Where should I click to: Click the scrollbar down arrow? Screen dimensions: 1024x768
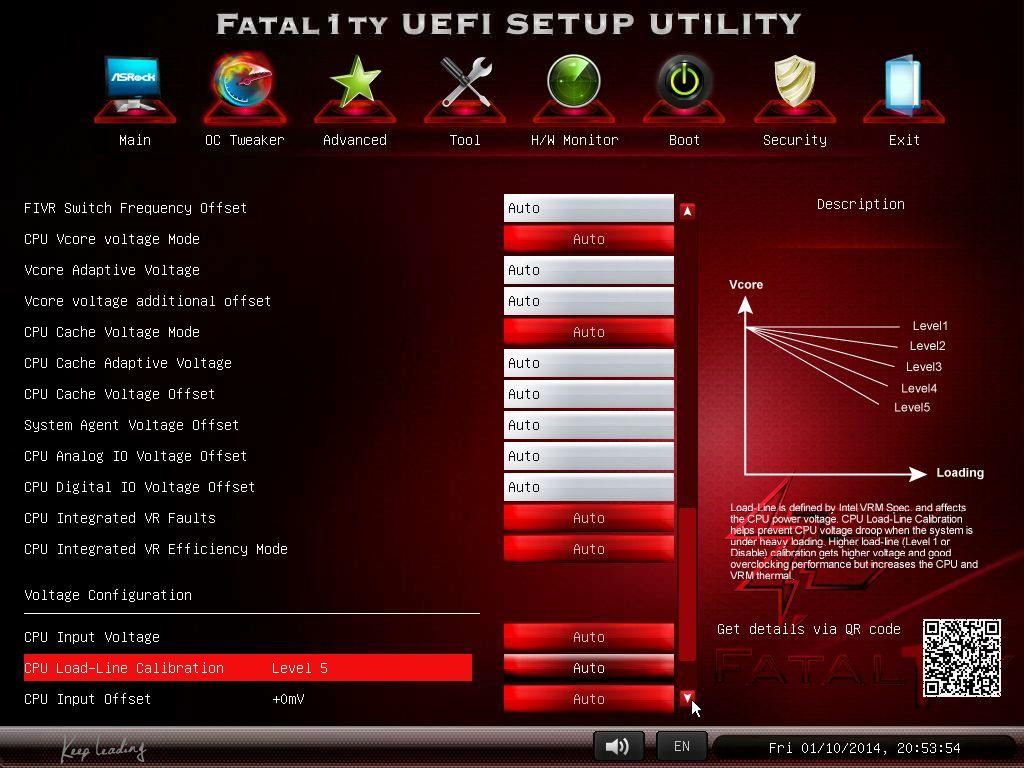pos(687,698)
